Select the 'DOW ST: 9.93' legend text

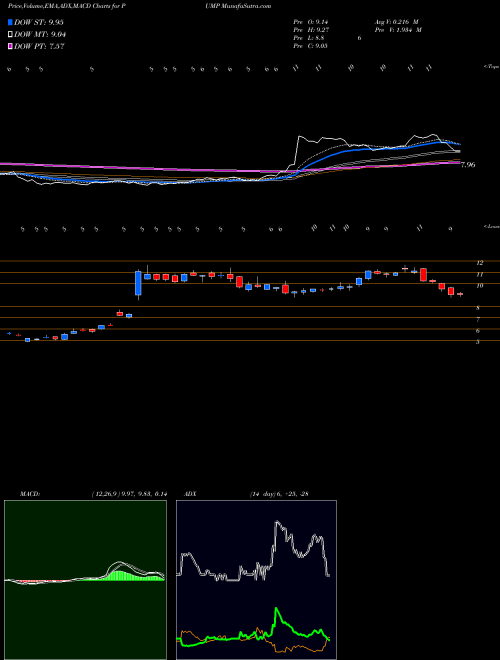[39, 22]
